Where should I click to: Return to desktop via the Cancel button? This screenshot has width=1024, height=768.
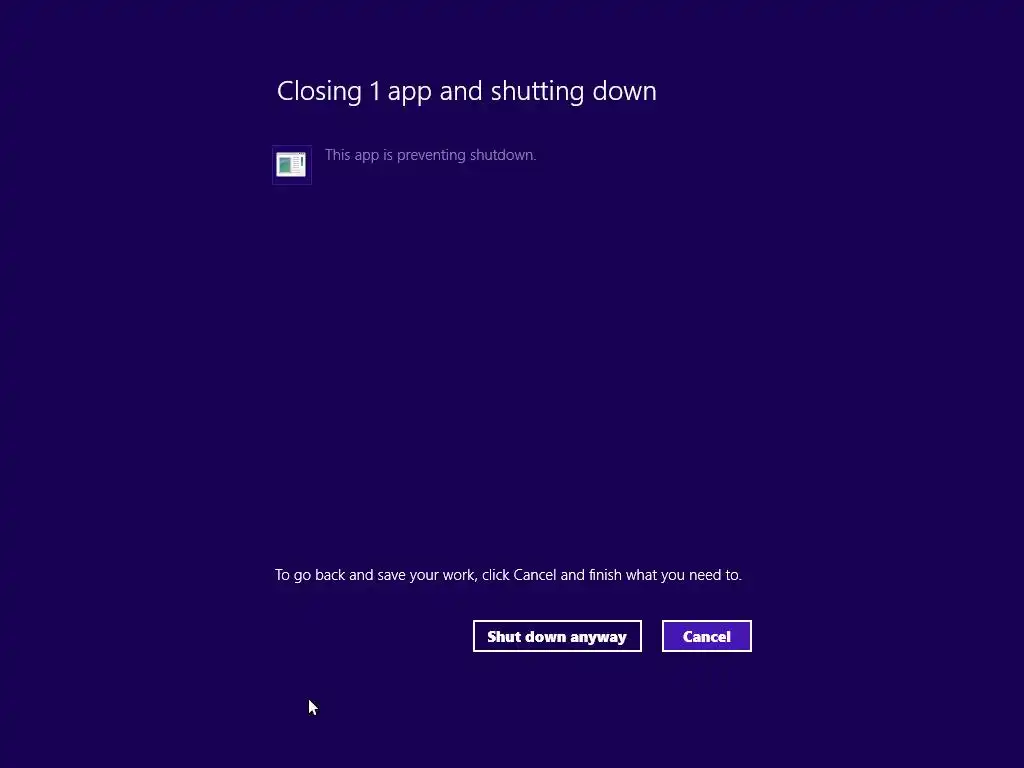[x=707, y=636]
